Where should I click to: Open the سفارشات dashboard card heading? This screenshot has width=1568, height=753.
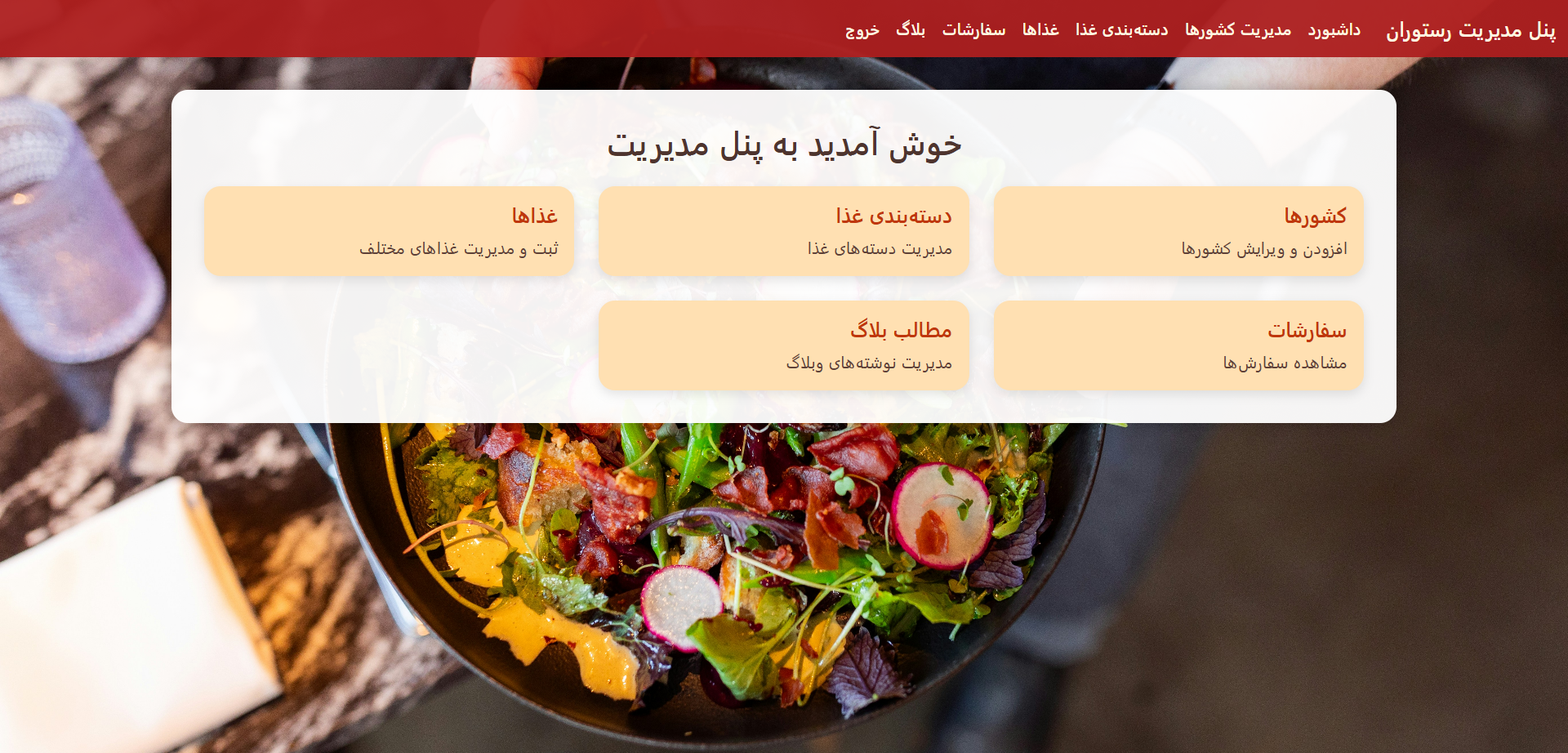[1307, 330]
